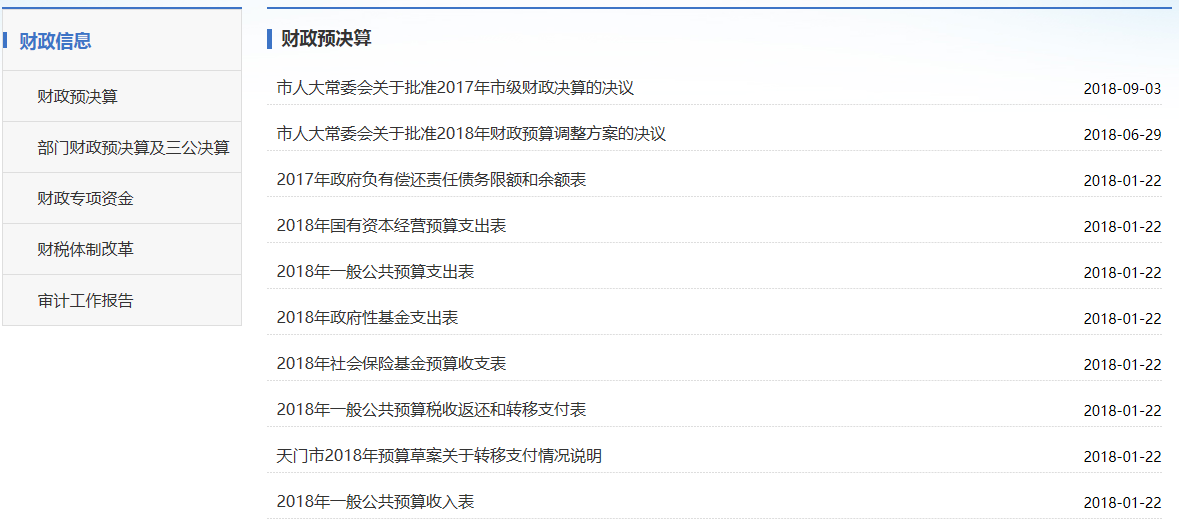Viewport: 1179px width, 522px height.
Task: Click the date beside 2018年一般公共预算收入表
Action: point(1122,503)
